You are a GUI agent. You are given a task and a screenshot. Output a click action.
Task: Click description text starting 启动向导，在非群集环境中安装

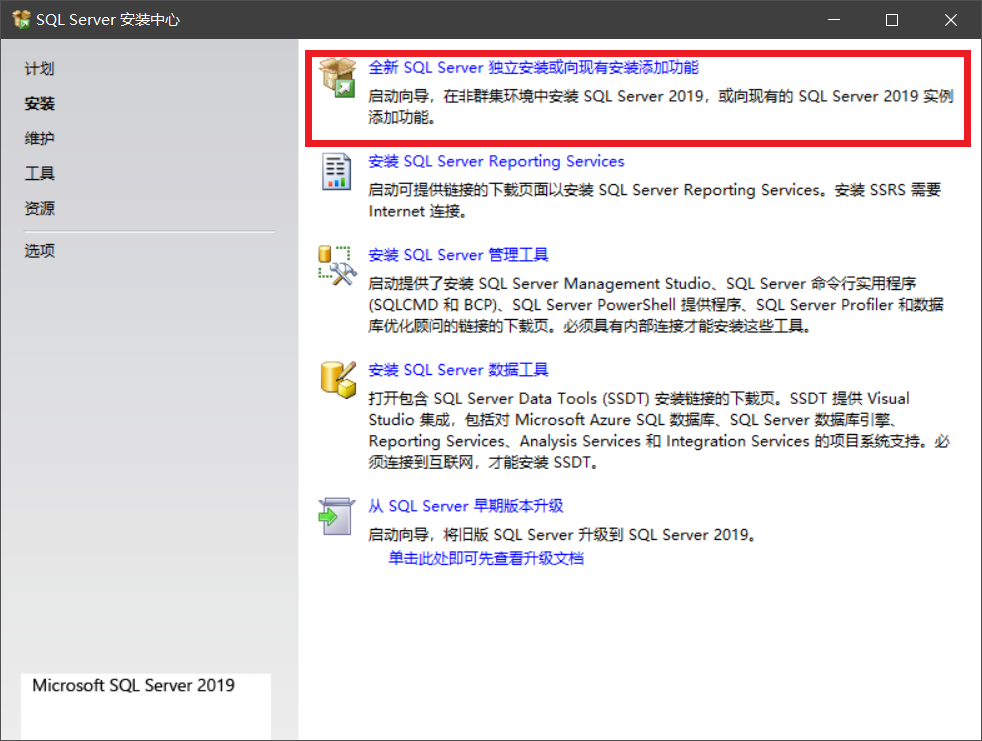click(x=661, y=107)
